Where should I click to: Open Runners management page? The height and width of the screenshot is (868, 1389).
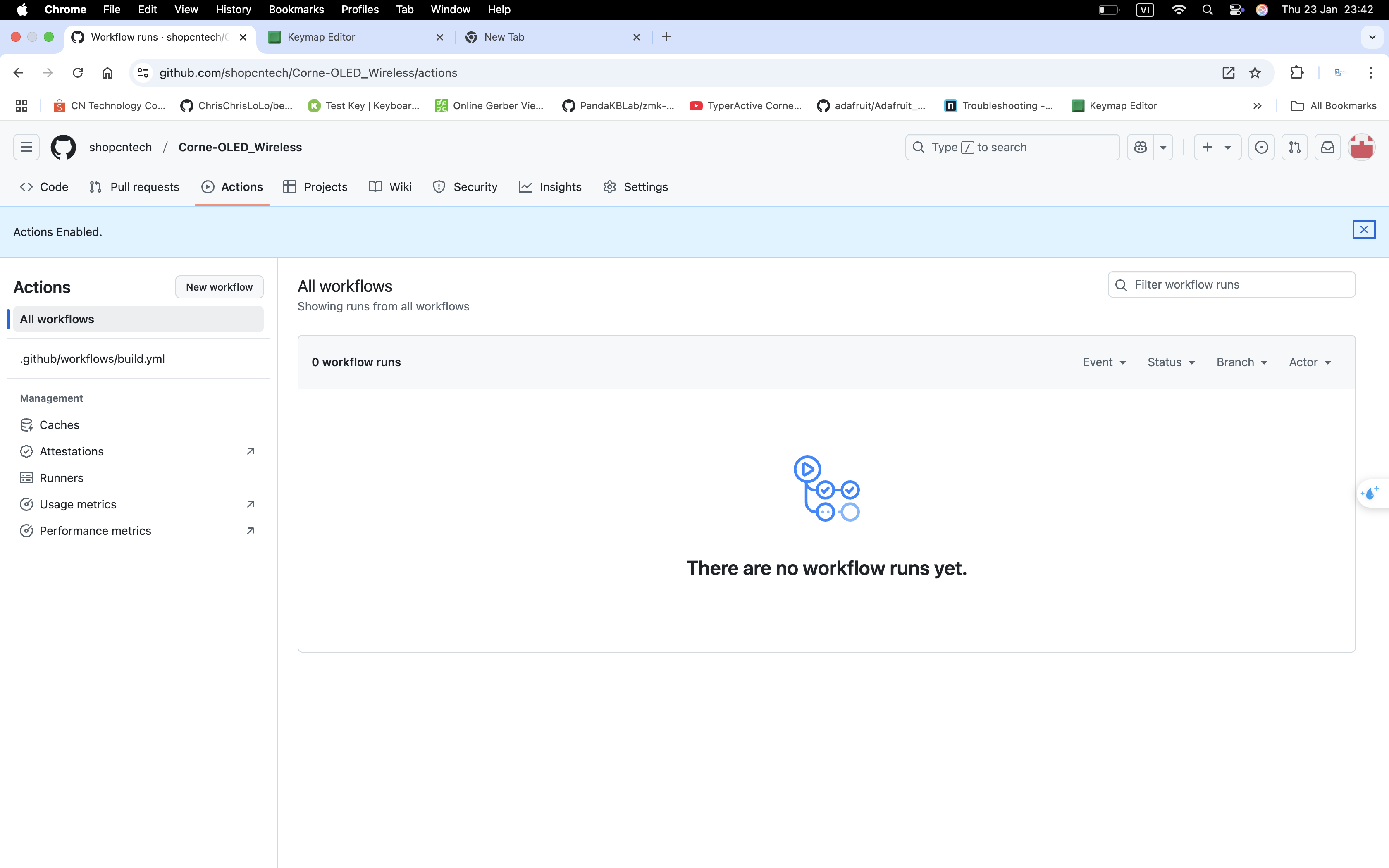pos(138,478)
